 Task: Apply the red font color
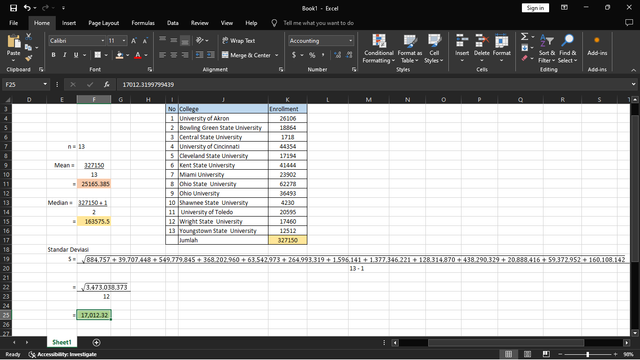[138, 55]
